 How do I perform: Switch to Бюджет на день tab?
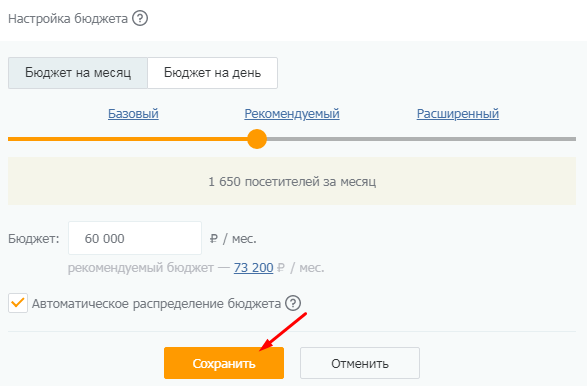pos(212,73)
